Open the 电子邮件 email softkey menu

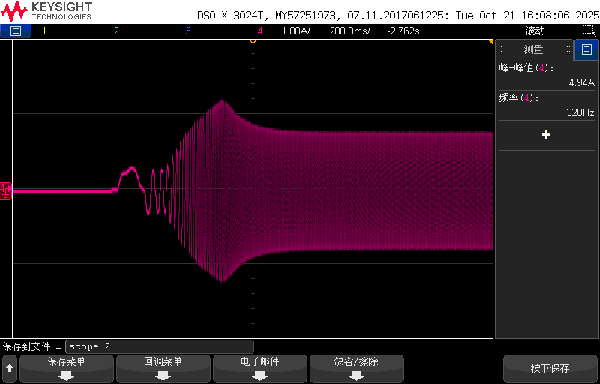(x=260, y=368)
